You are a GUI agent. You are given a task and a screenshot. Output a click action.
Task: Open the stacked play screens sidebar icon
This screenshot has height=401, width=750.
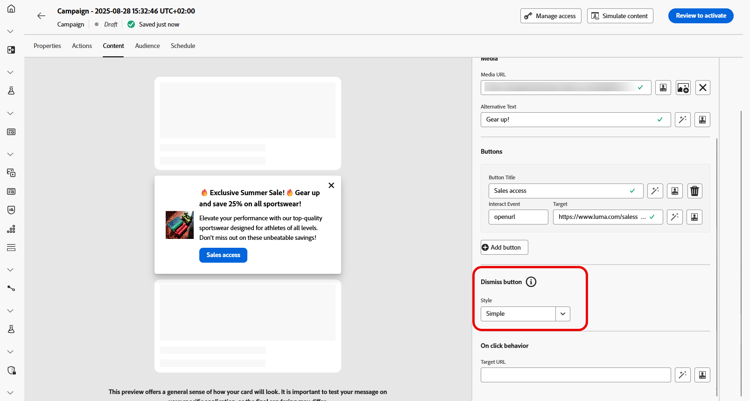[x=11, y=172]
